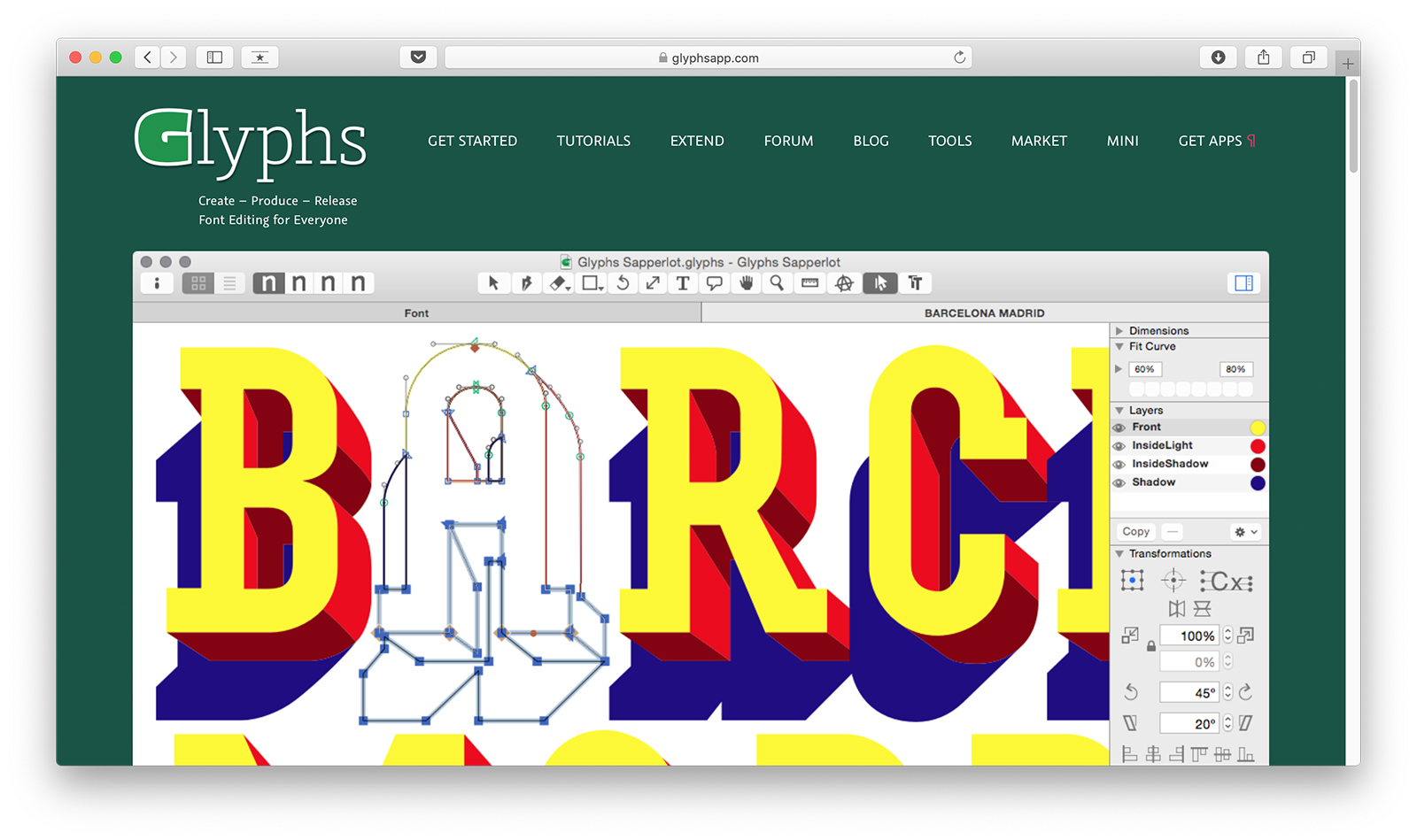Activate the Rotate tool
The image size is (1417, 840).
623,283
